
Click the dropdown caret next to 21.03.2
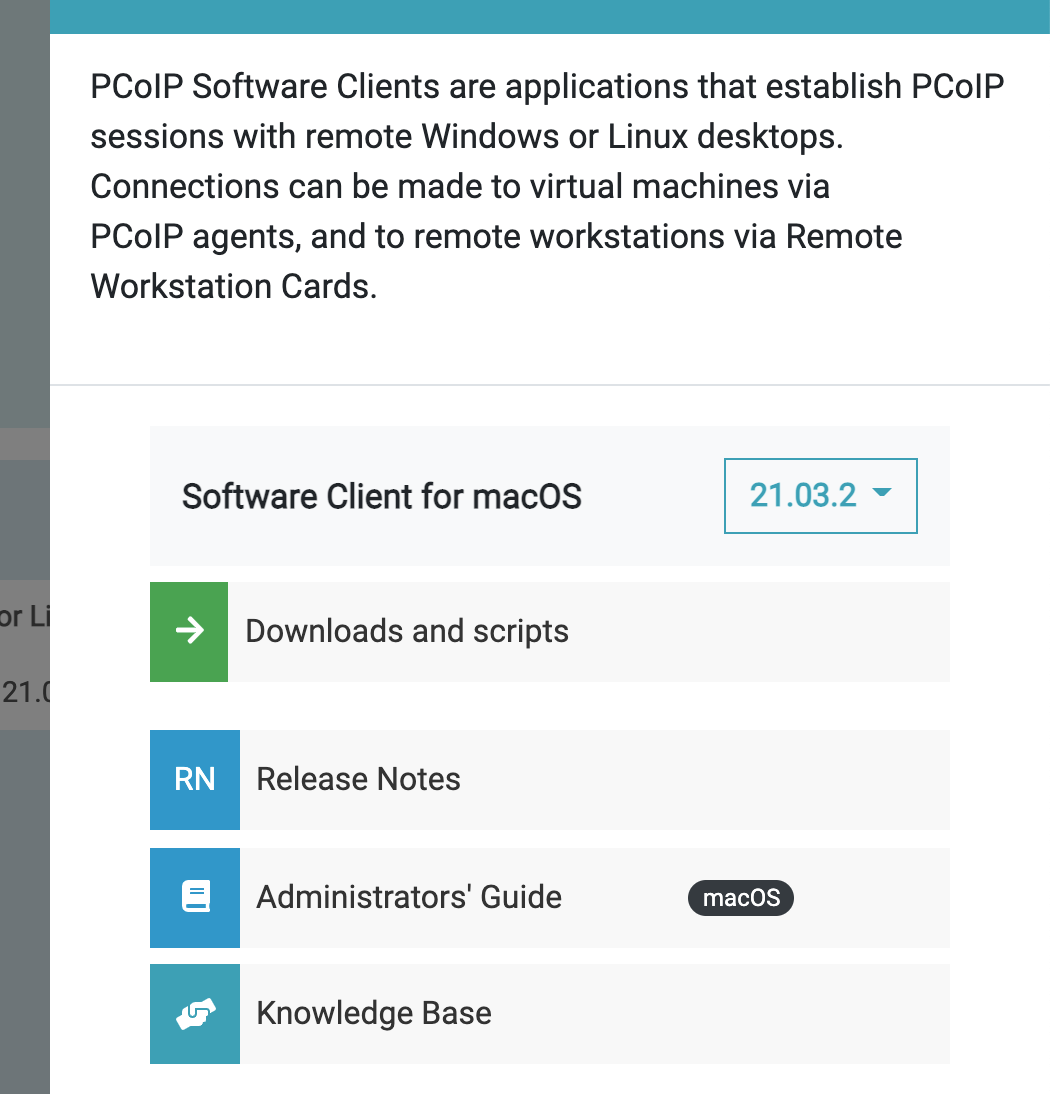pyautogui.click(x=883, y=495)
